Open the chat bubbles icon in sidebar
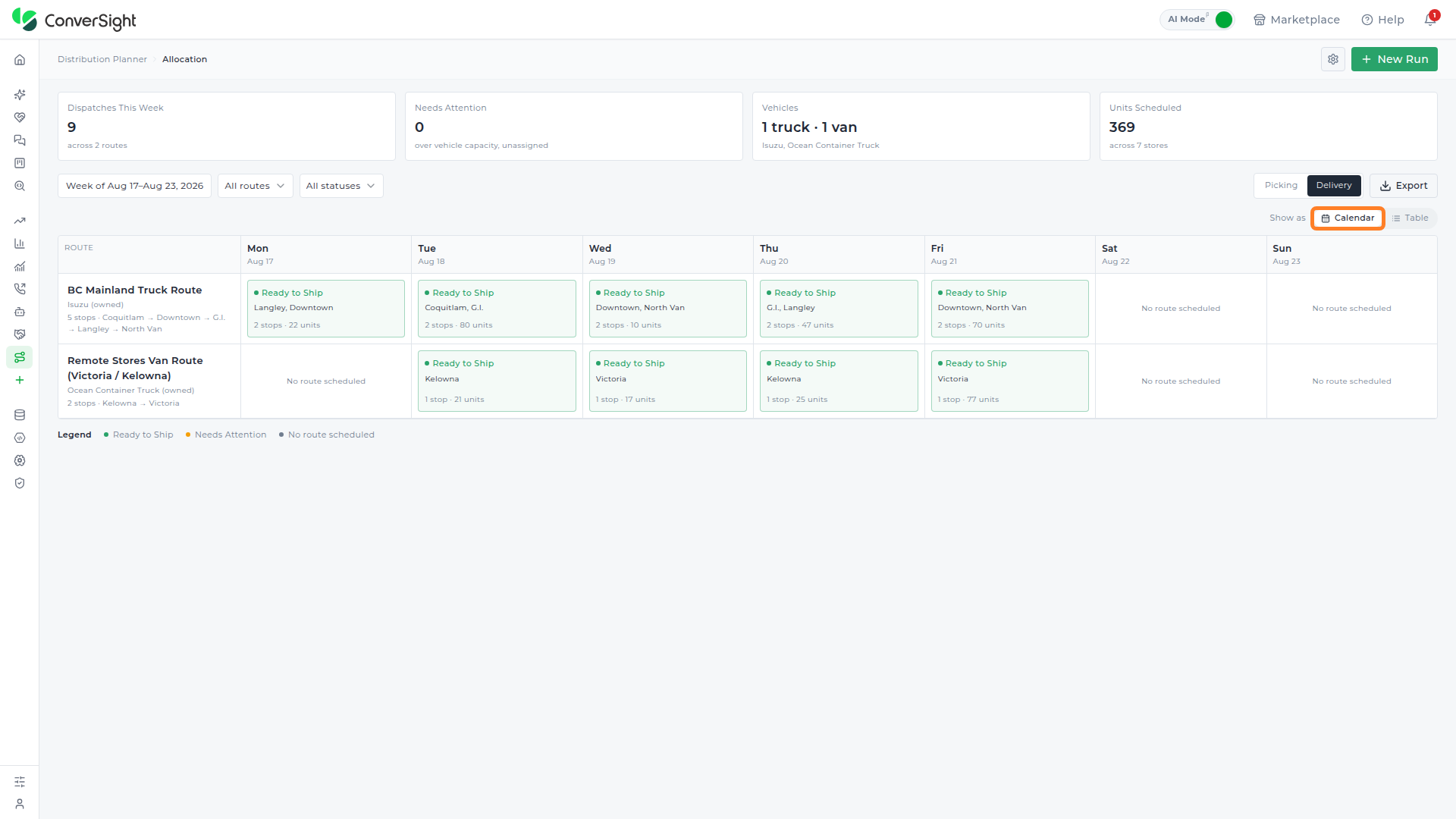Image resolution: width=1456 pixels, height=819 pixels. [x=20, y=140]
